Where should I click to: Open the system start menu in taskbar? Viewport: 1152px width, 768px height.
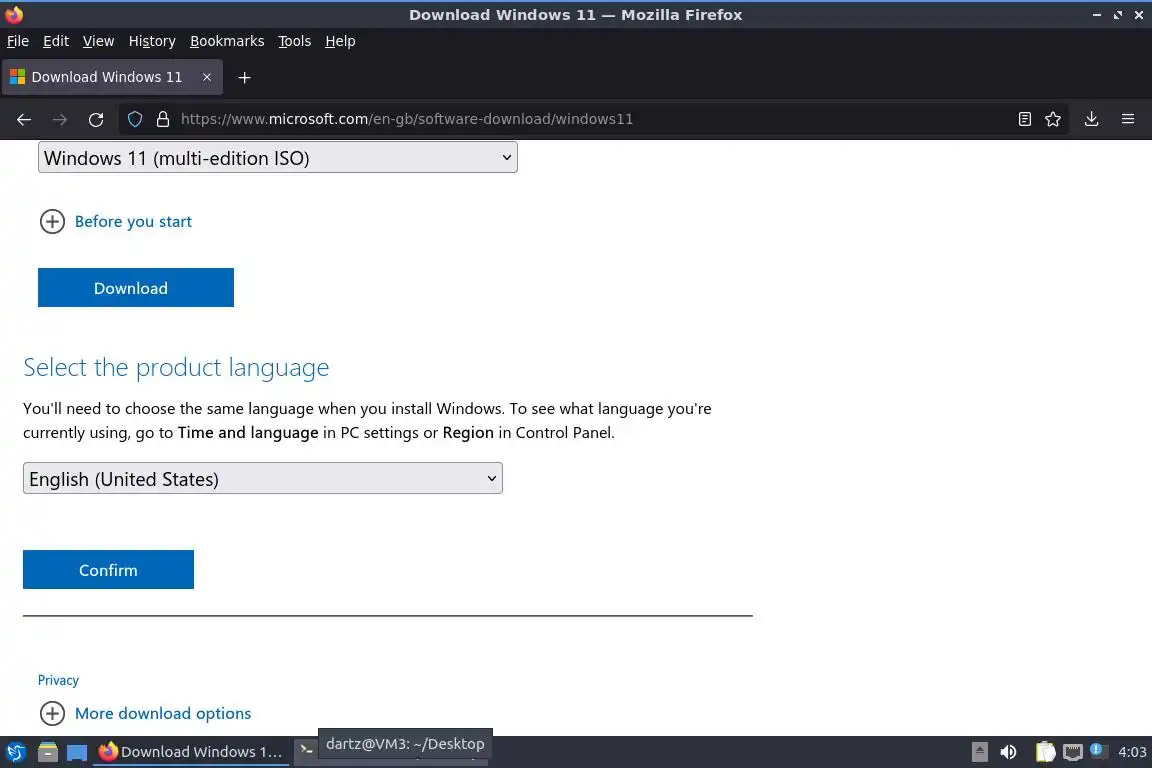click(15, 752)
